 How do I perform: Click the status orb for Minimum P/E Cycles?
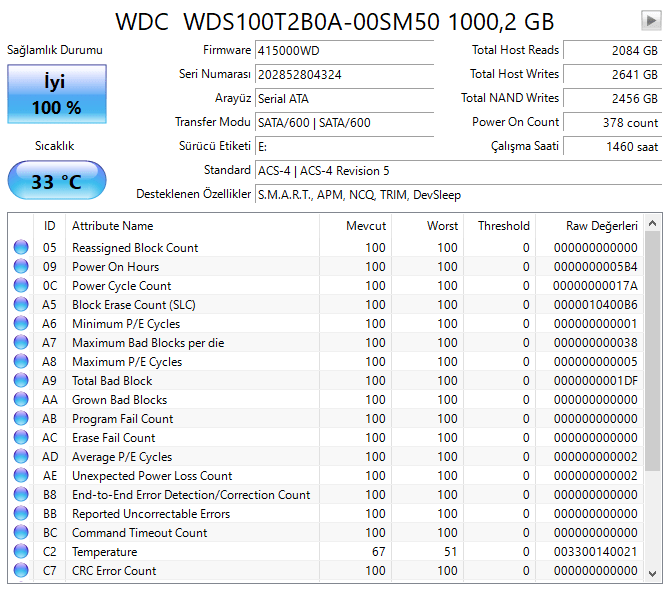click(x=21, y=323)
